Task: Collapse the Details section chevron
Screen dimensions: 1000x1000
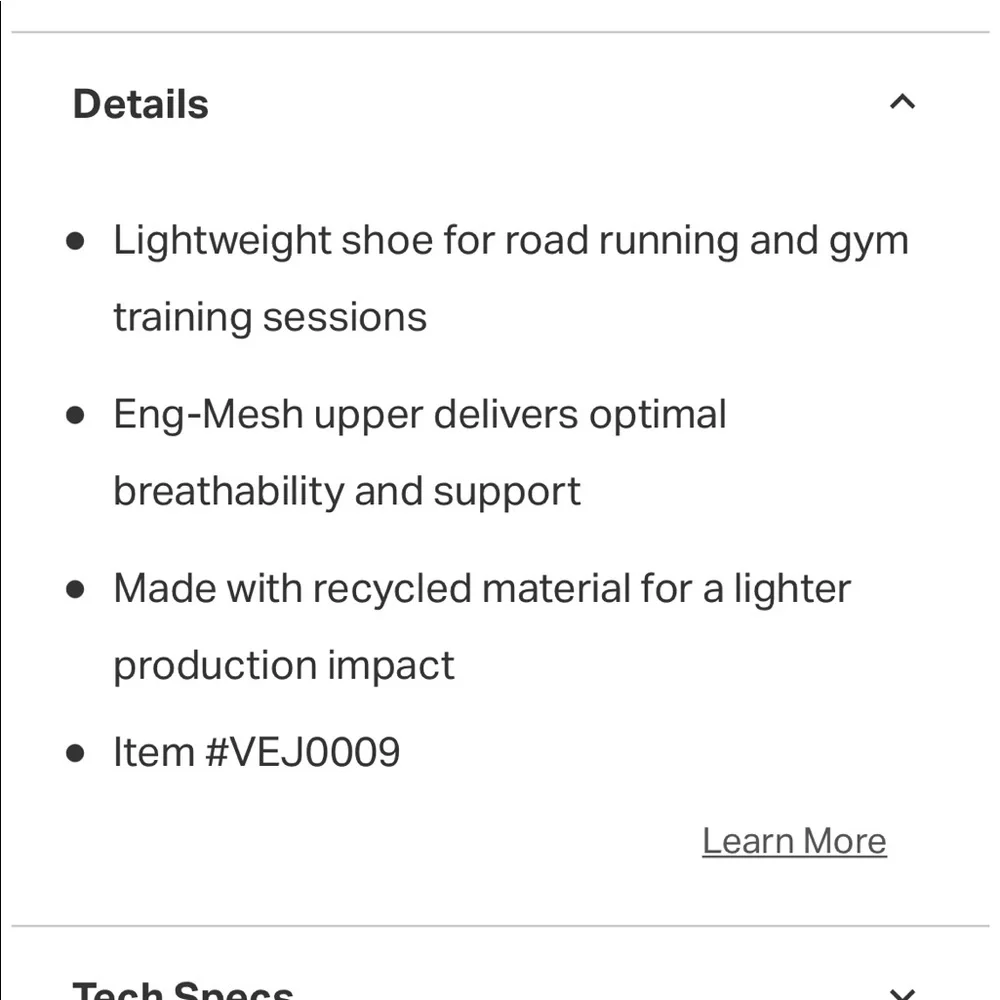Action: pyautogui.click(x=902, y=102)
